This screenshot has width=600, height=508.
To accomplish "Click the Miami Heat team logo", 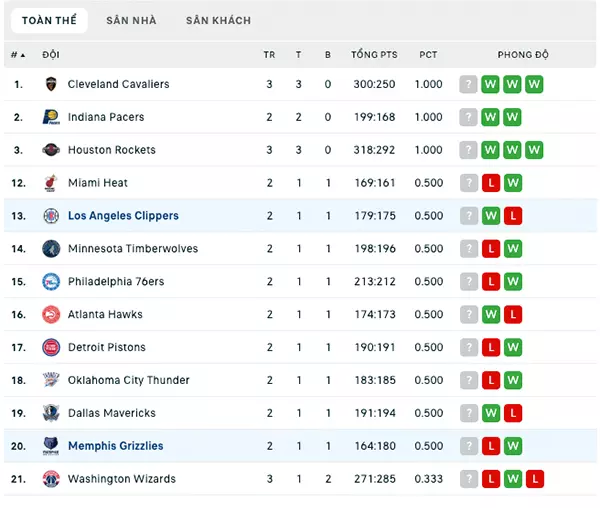I will 51,183.
